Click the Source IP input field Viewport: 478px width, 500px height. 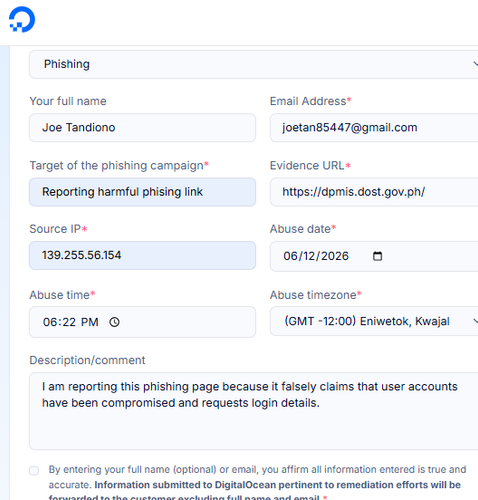pyautogui.click(x=143, y=256)
